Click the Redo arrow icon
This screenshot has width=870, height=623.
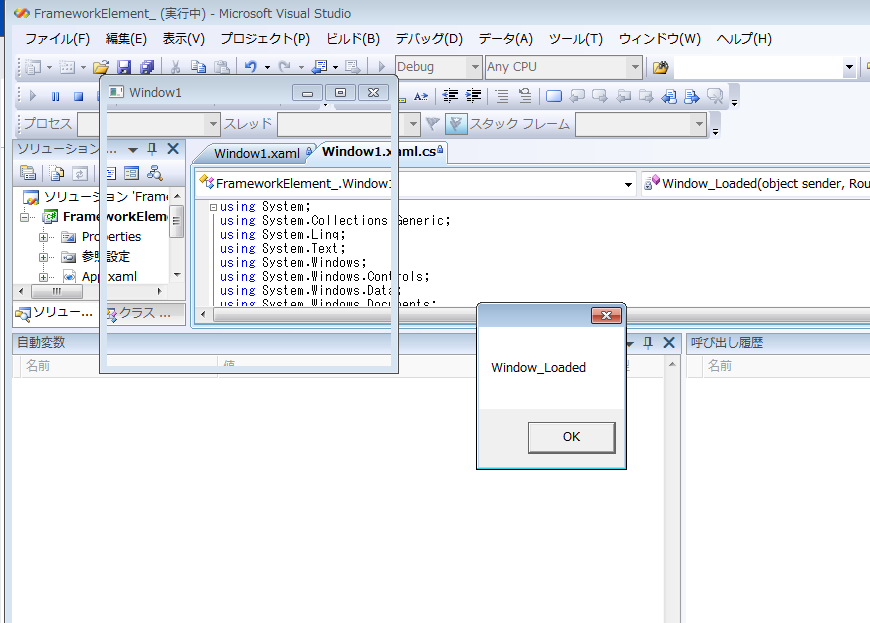click(285, 67)
